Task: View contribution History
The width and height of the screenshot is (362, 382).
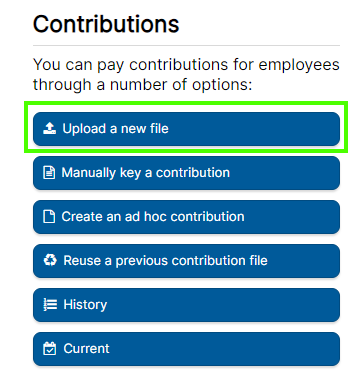Action: click(186, 305)
